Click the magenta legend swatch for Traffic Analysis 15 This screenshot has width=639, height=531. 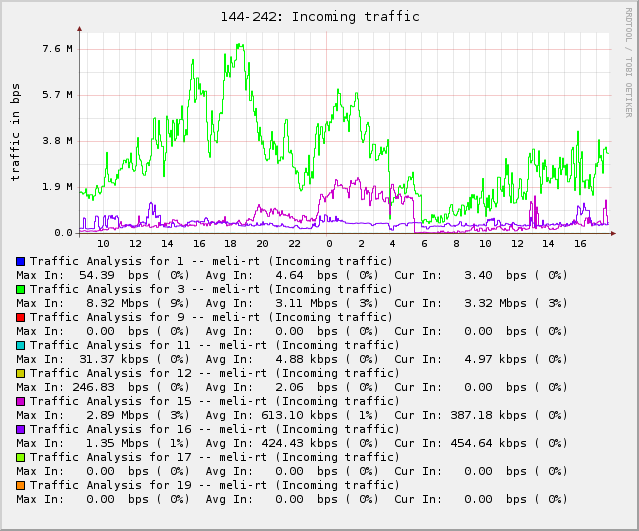(x=20, y=401)
